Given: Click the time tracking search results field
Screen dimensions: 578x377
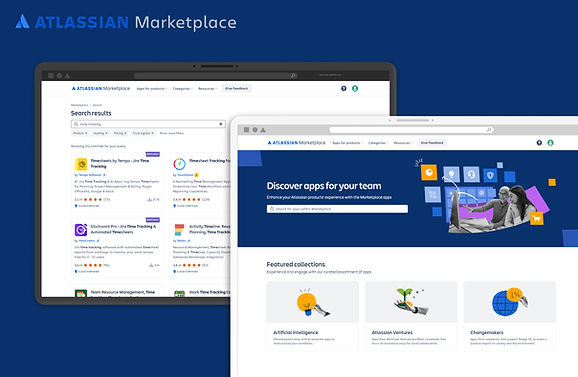Looking at the screenshot, I should 148,124.
